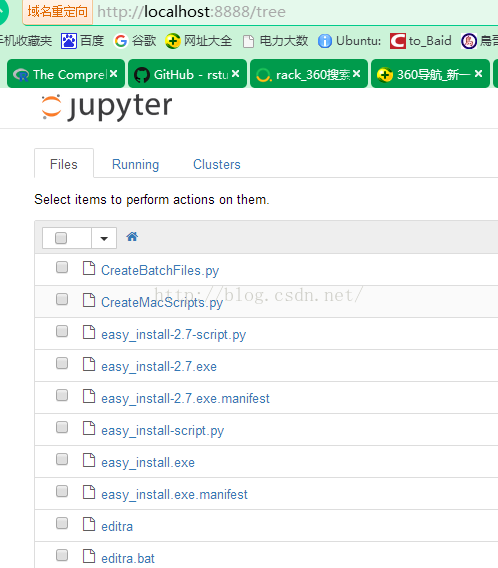Screen dimensions: 498x568
Task: Check the CreateMacScripts.py checkbox
Action: point(62,299)
